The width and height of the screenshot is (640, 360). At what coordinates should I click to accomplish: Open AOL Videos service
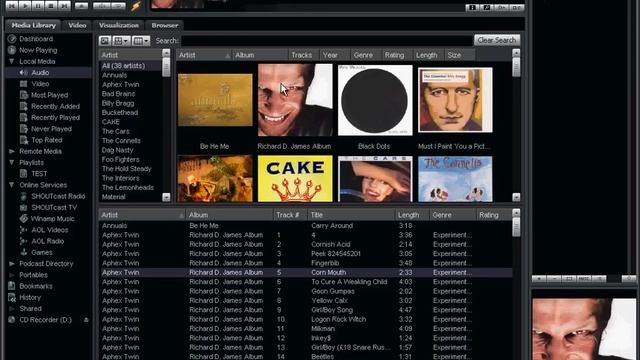(50, 230)
